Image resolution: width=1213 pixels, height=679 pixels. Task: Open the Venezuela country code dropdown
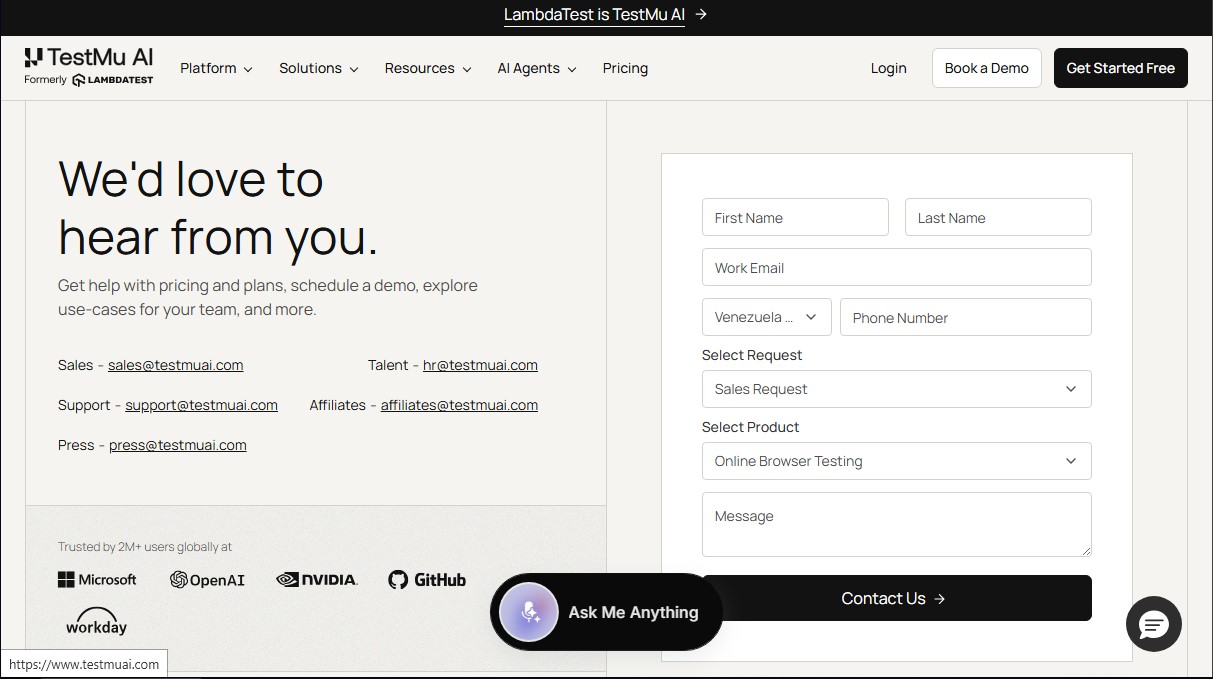[x=766, y=317]
